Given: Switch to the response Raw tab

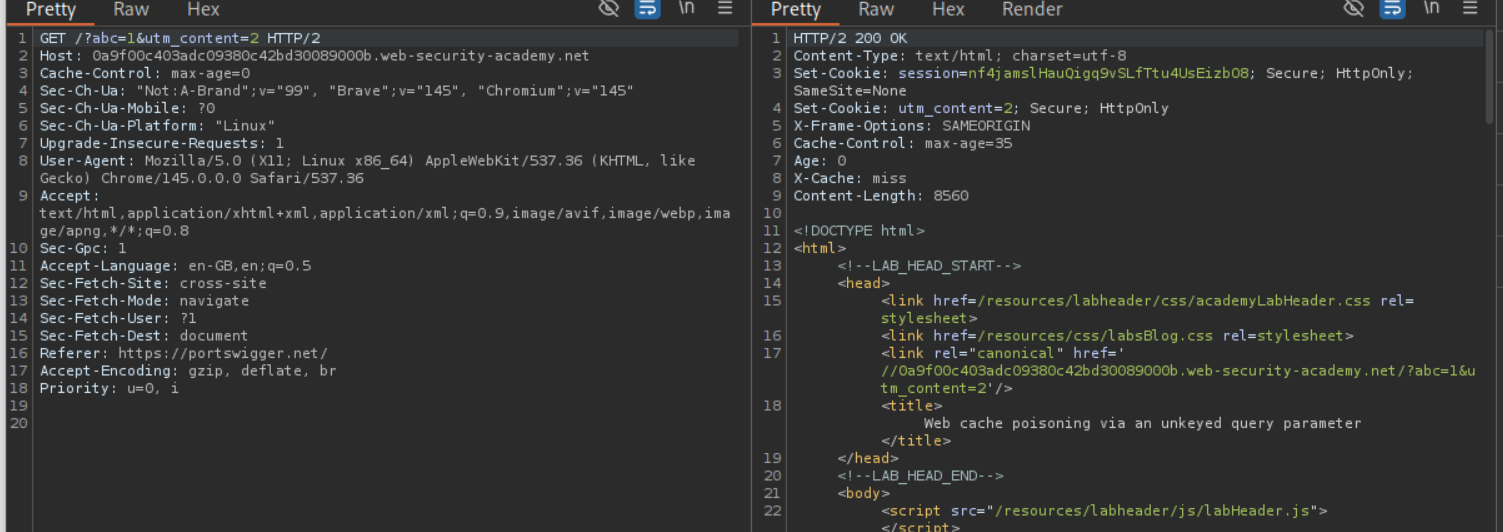Looking at the screenshot, I should point(876,10).
